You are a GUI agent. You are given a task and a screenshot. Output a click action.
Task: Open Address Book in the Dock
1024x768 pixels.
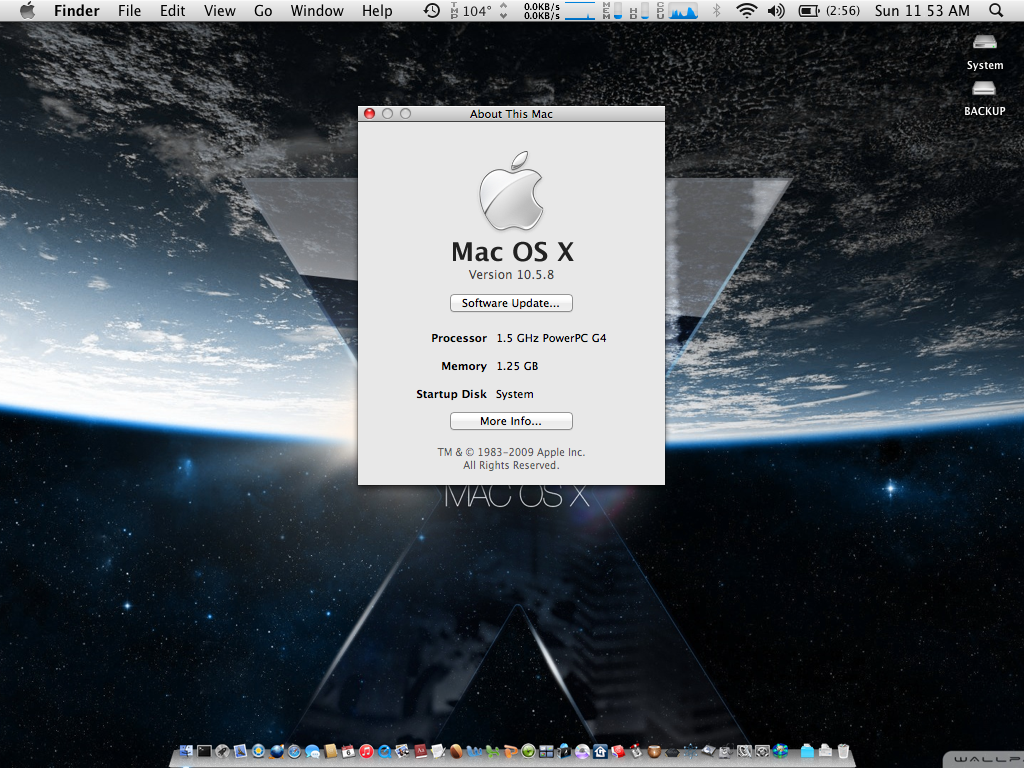tap(330, 751)
